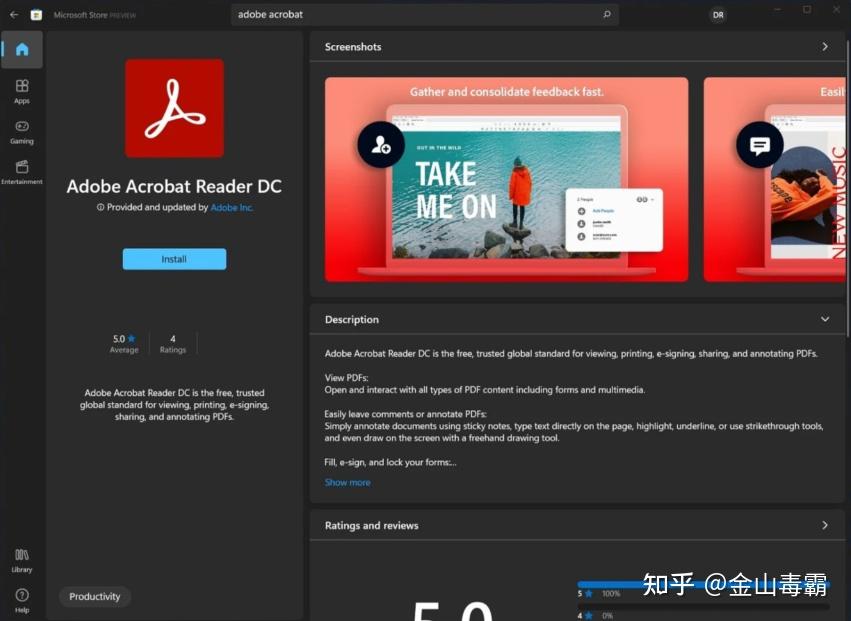Click the 'Fill, e-sign, and lock your forms' line

(390, 462)
